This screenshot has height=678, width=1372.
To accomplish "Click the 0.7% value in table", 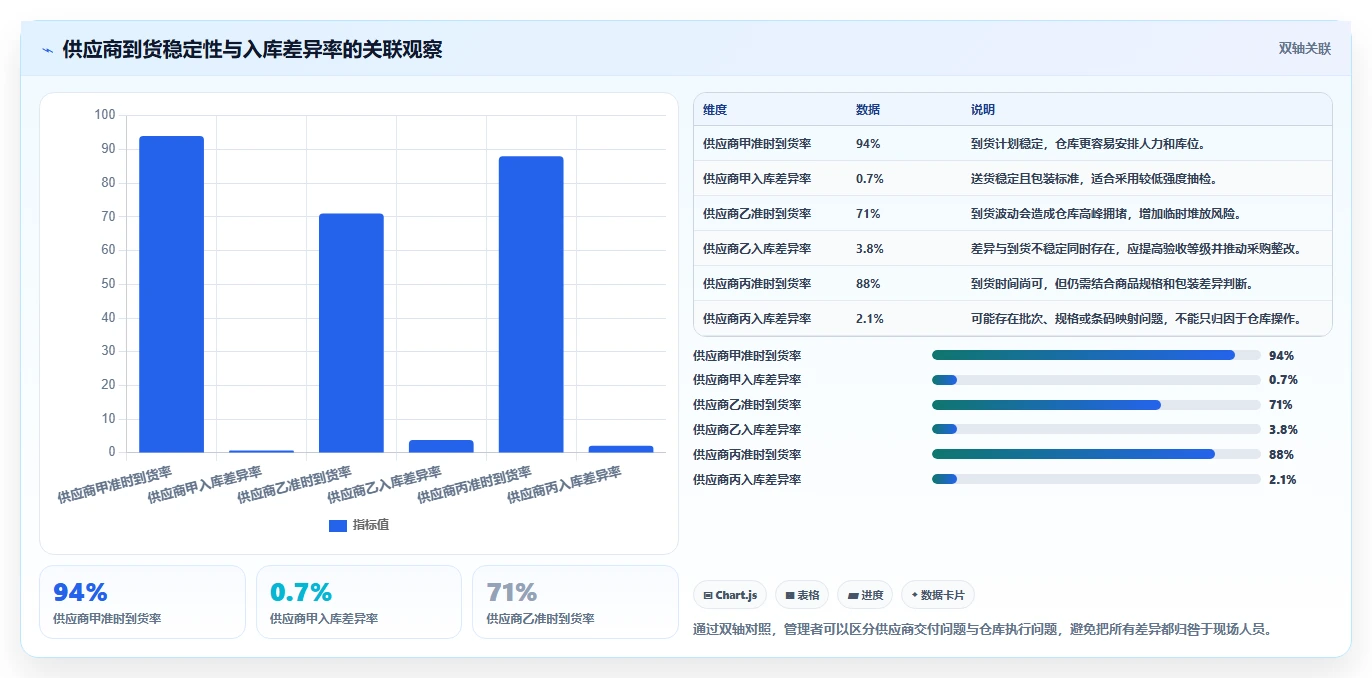I will tap(870, 179).
